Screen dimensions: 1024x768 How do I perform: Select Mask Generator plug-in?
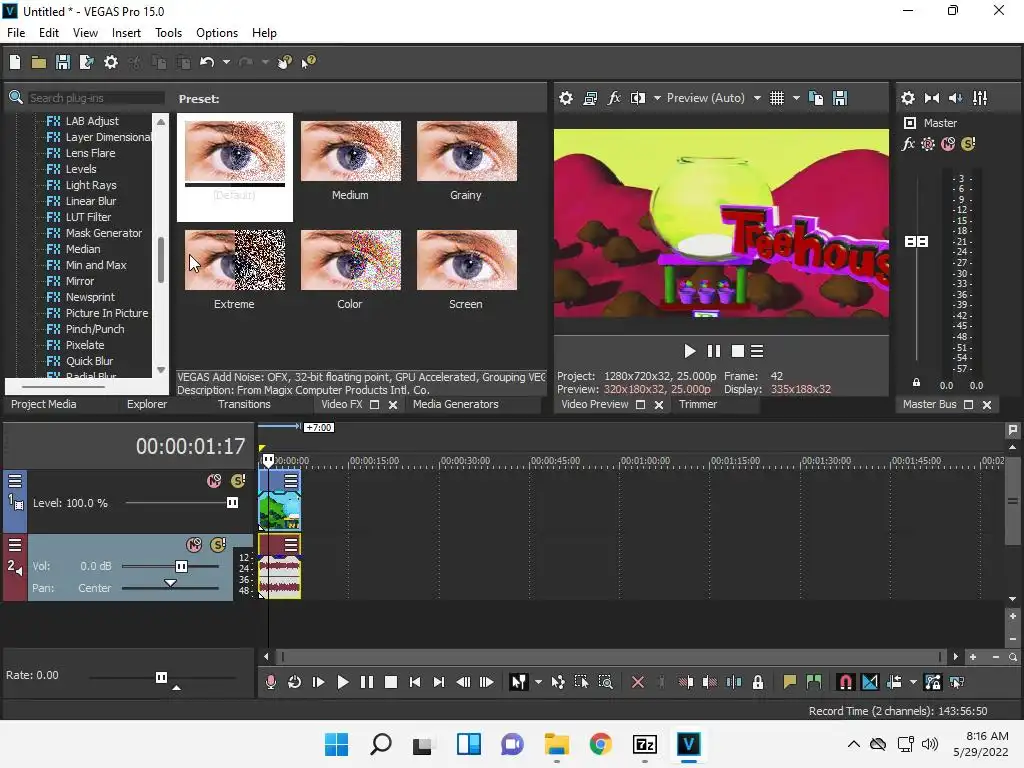[103, 233]
